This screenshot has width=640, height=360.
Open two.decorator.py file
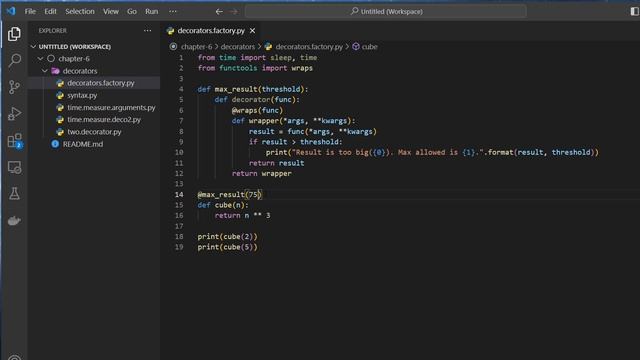click(x=94, y=132)
